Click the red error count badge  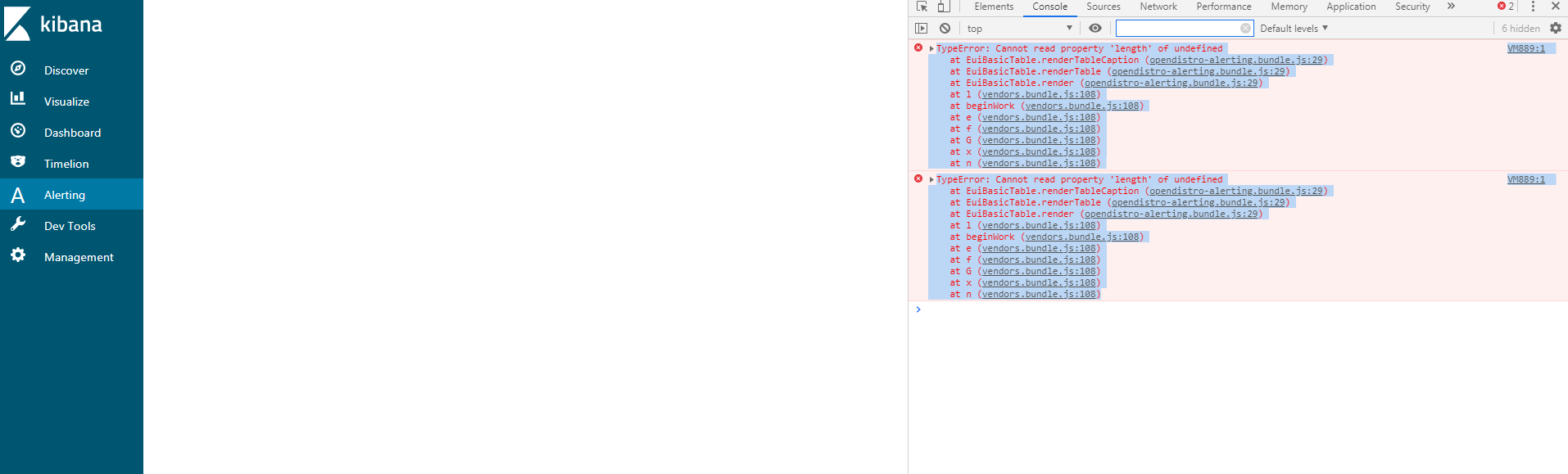(x=1506, y=7)
